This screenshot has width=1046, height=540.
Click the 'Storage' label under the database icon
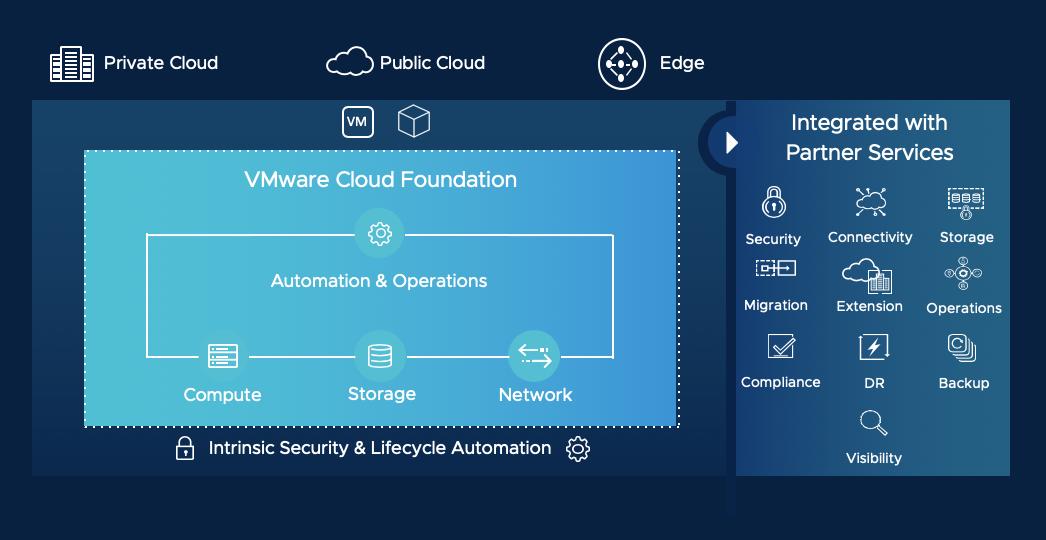coord(382,394)
